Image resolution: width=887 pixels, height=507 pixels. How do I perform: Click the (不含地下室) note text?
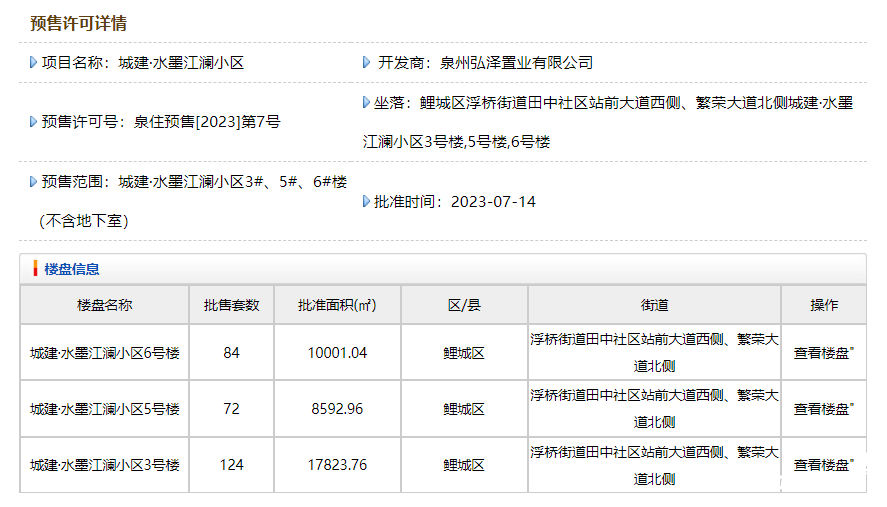click(84, 221)
